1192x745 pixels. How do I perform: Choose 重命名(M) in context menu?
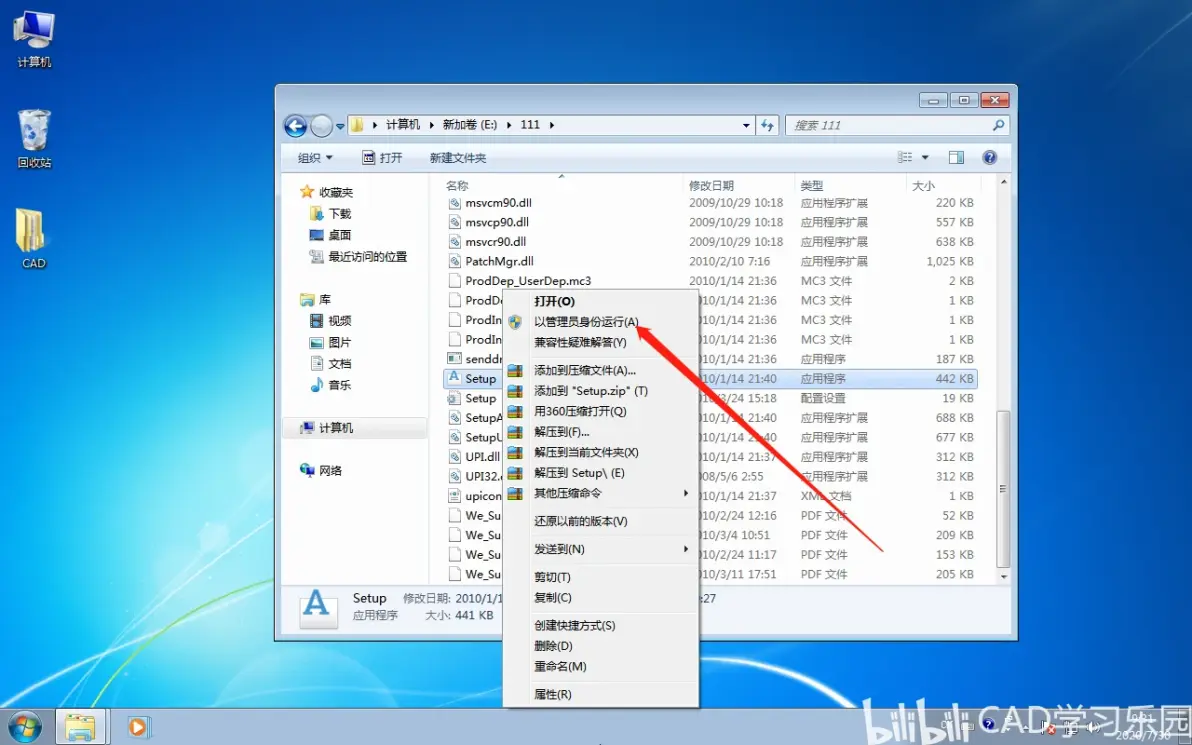(x=601, y=667)
